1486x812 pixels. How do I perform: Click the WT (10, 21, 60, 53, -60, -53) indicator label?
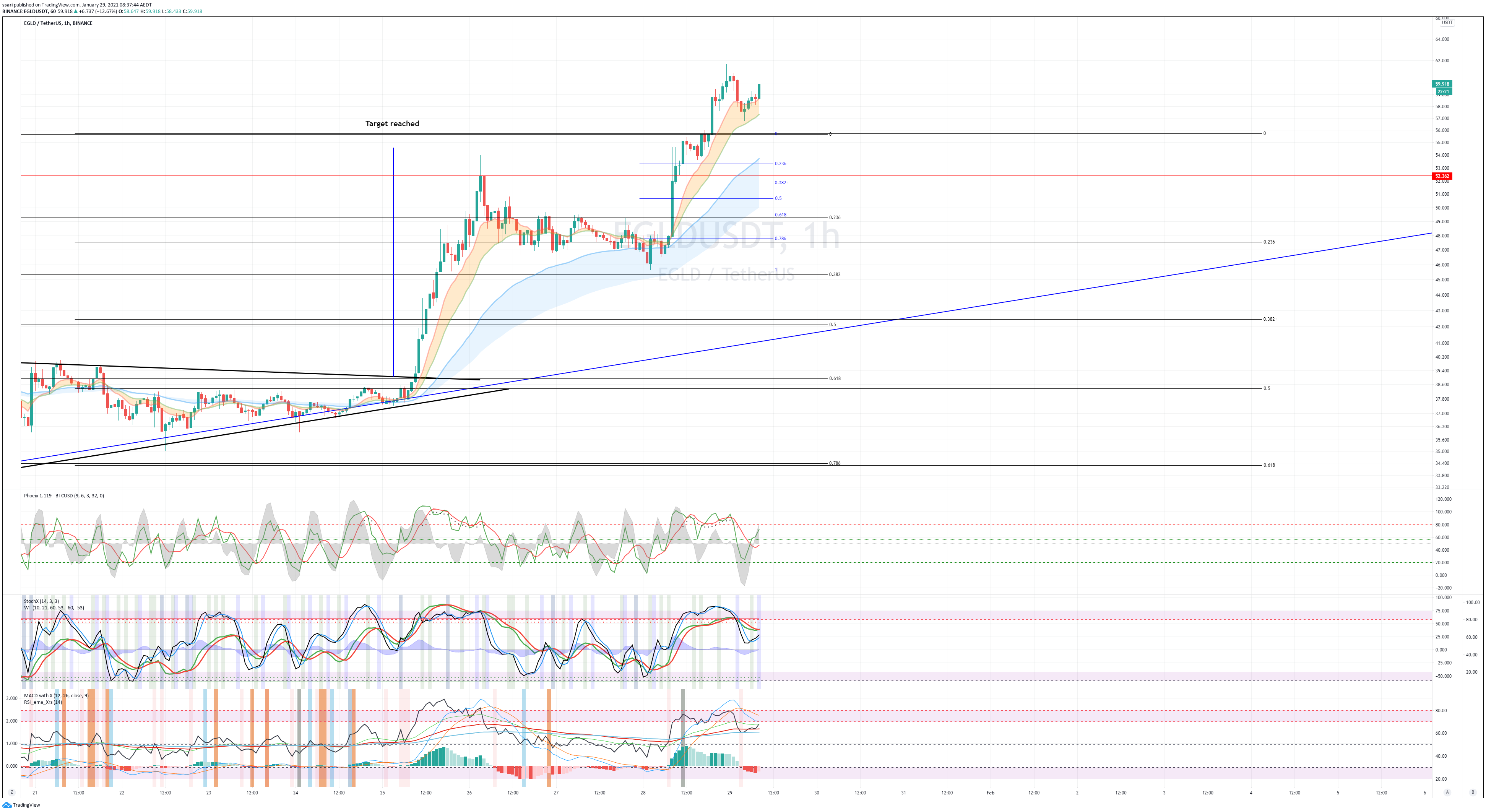(54, 607)
